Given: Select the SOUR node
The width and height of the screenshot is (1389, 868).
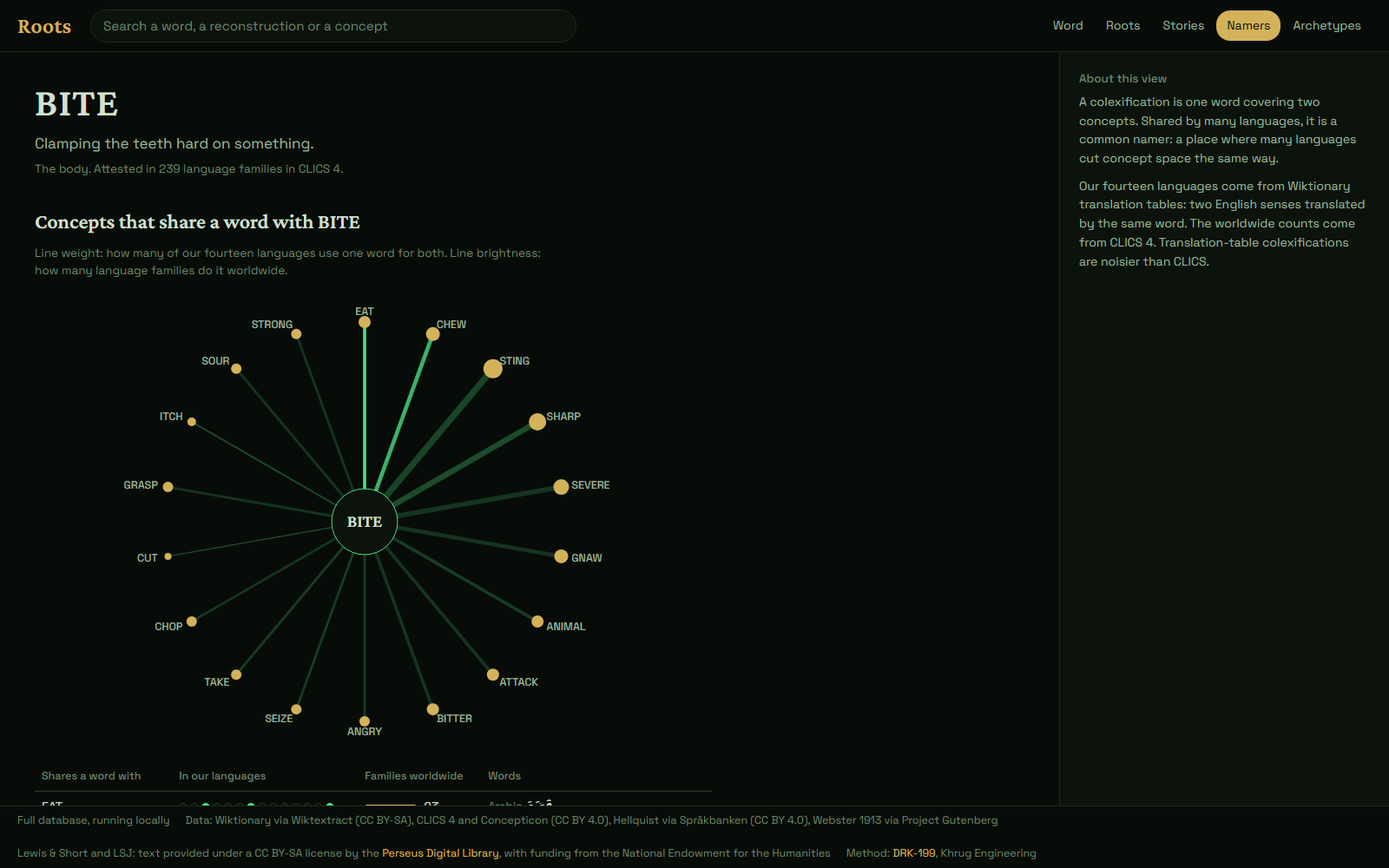Looking at the screenshot, I should tap(236, 369).
